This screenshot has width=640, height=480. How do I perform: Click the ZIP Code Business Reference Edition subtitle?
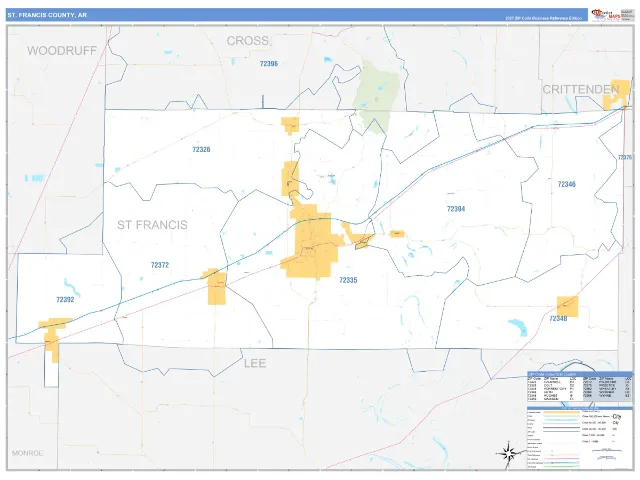[543, 18]
